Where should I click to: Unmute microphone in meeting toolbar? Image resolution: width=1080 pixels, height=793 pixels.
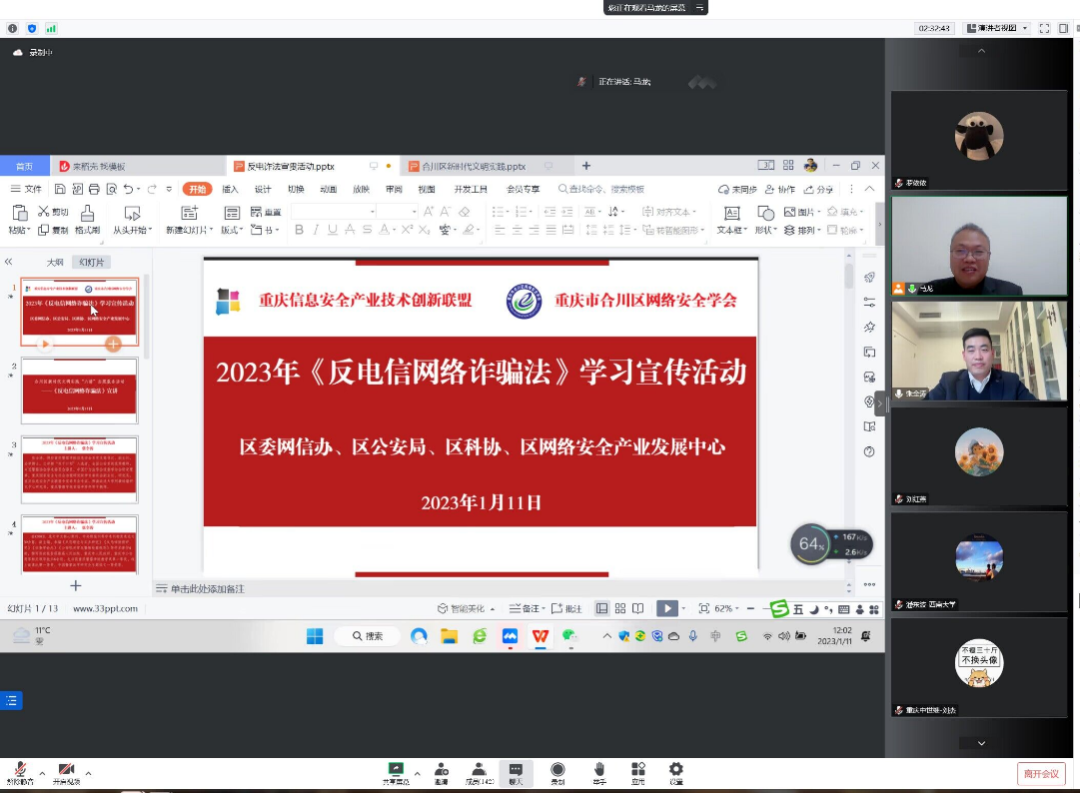[20, 771]
